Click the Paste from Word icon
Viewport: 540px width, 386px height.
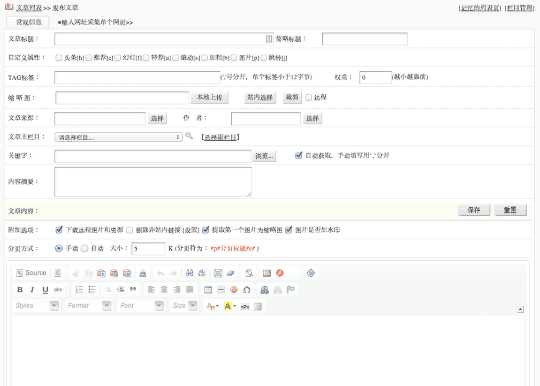click(x=127, y=273)
